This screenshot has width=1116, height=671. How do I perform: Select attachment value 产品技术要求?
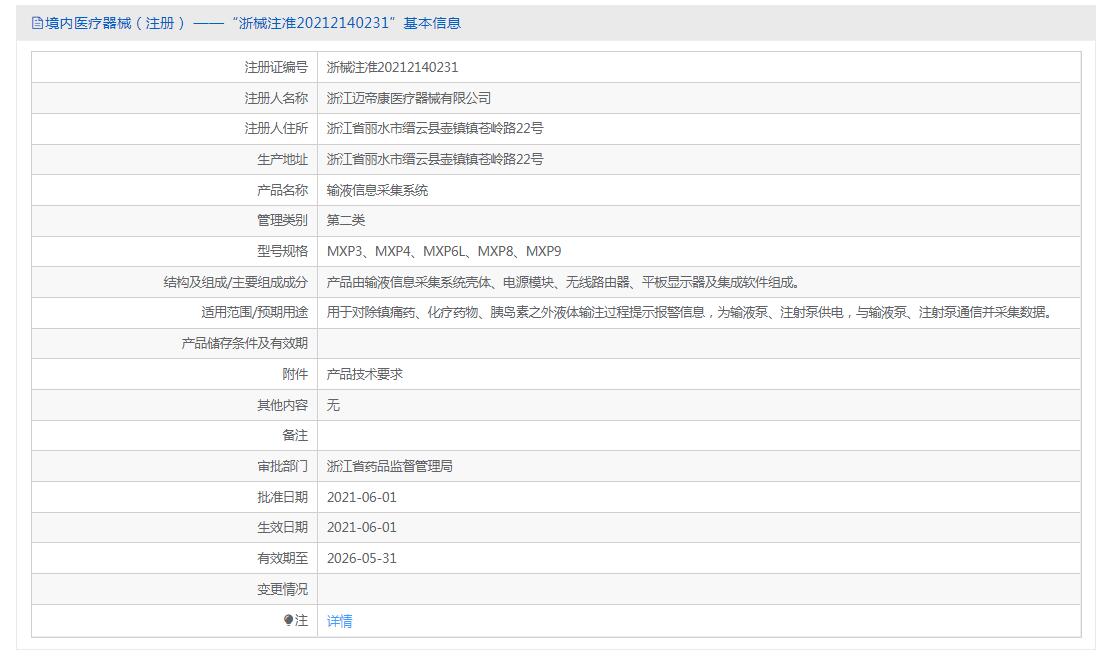[364, 374]
